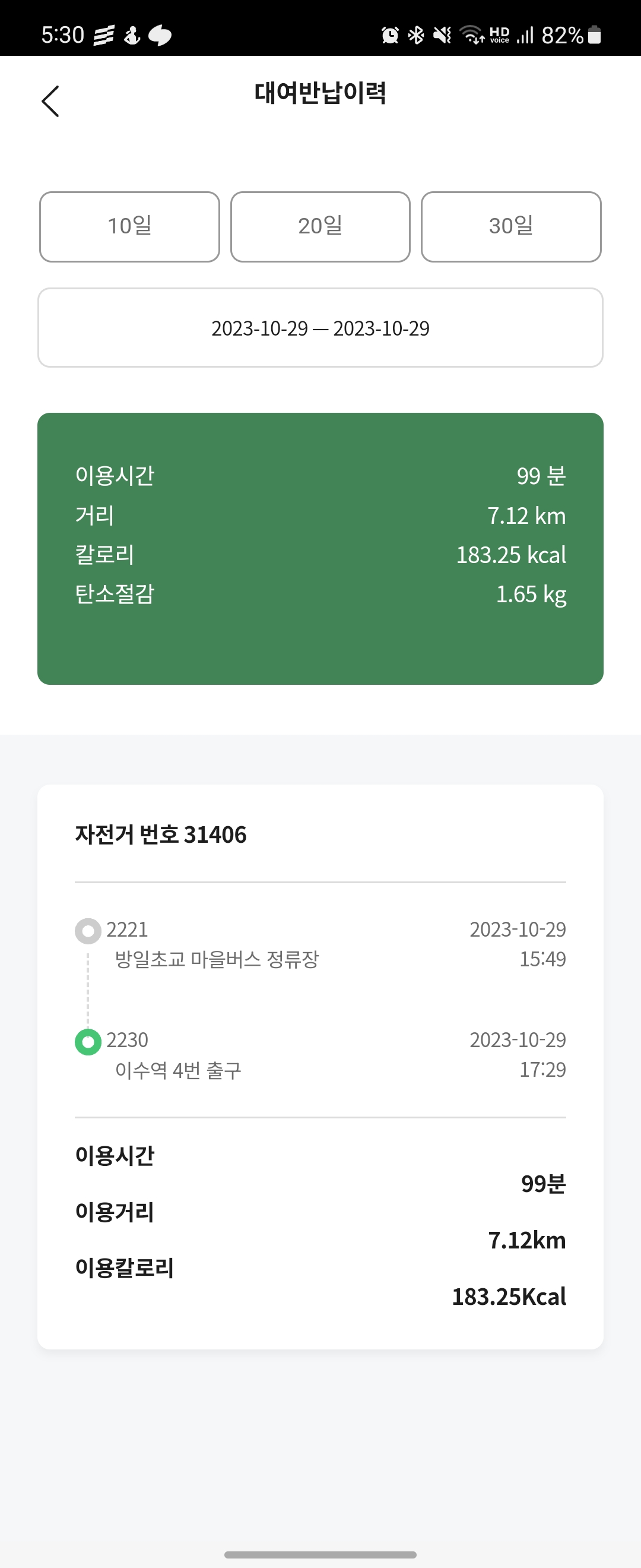Screen dimensions: 641x1568
Task: Tap the back arrow icon
Action: (x=50, y=101)
